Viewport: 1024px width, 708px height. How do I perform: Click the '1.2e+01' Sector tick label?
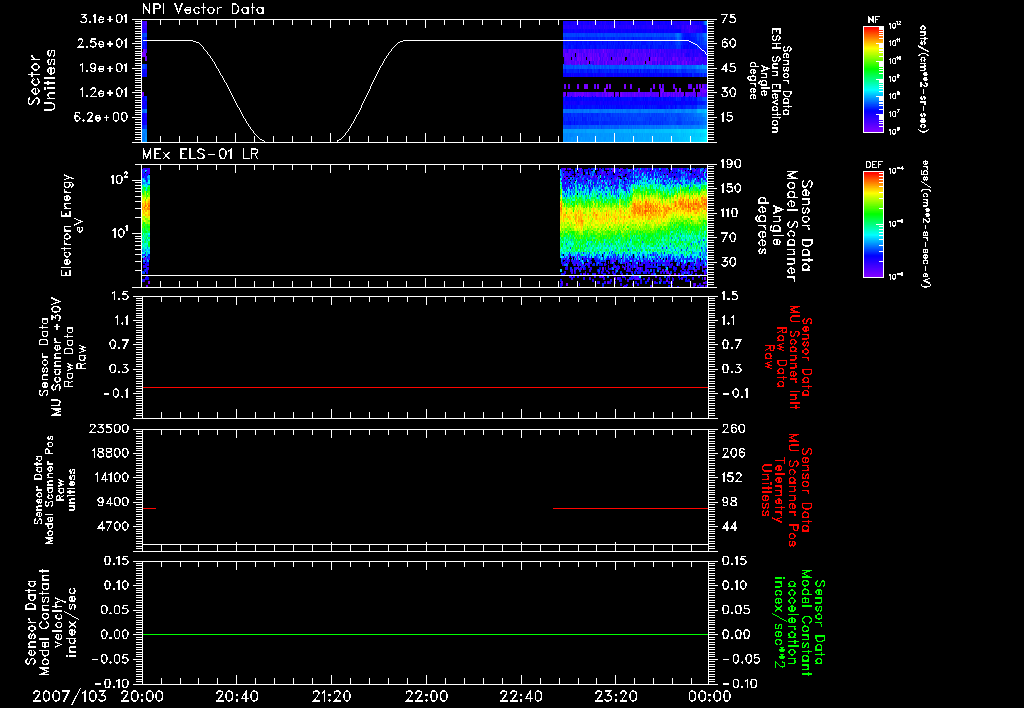[104, 93]
